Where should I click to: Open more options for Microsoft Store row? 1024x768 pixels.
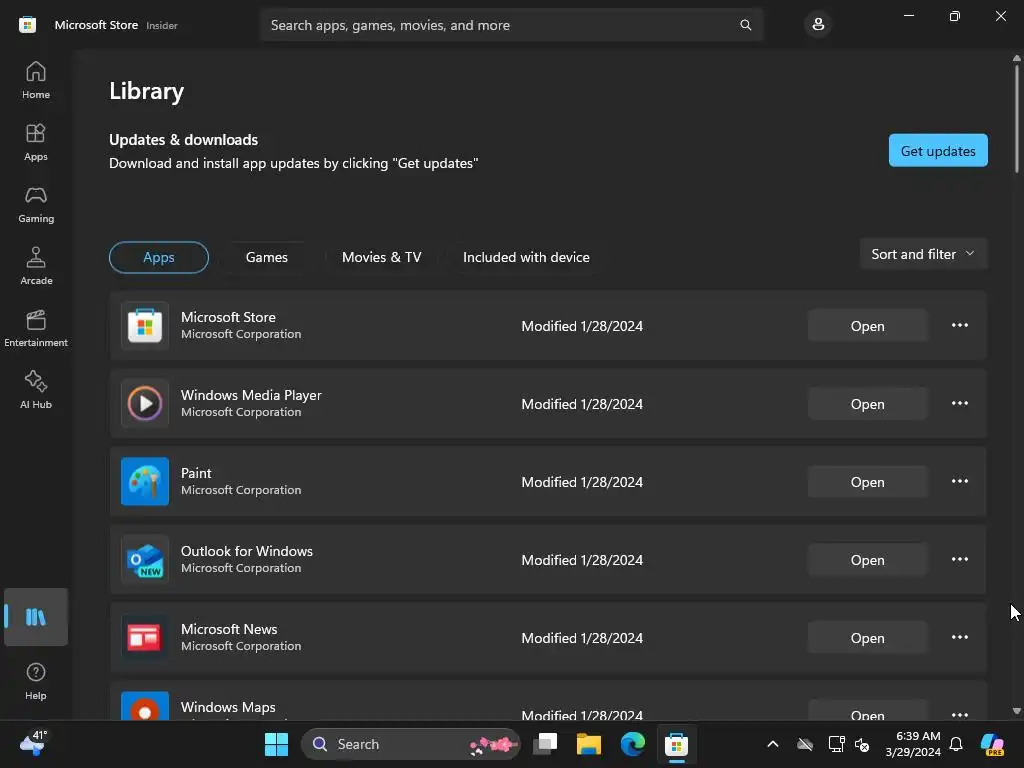(959, 325)
